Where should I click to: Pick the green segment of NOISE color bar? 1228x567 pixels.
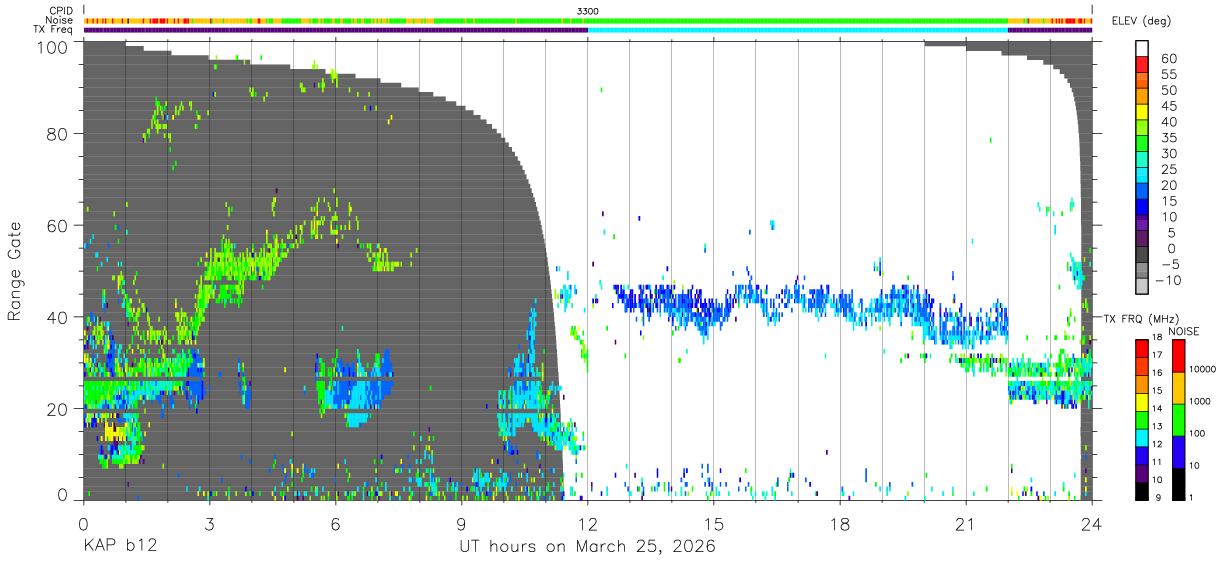coord(1179,419)
